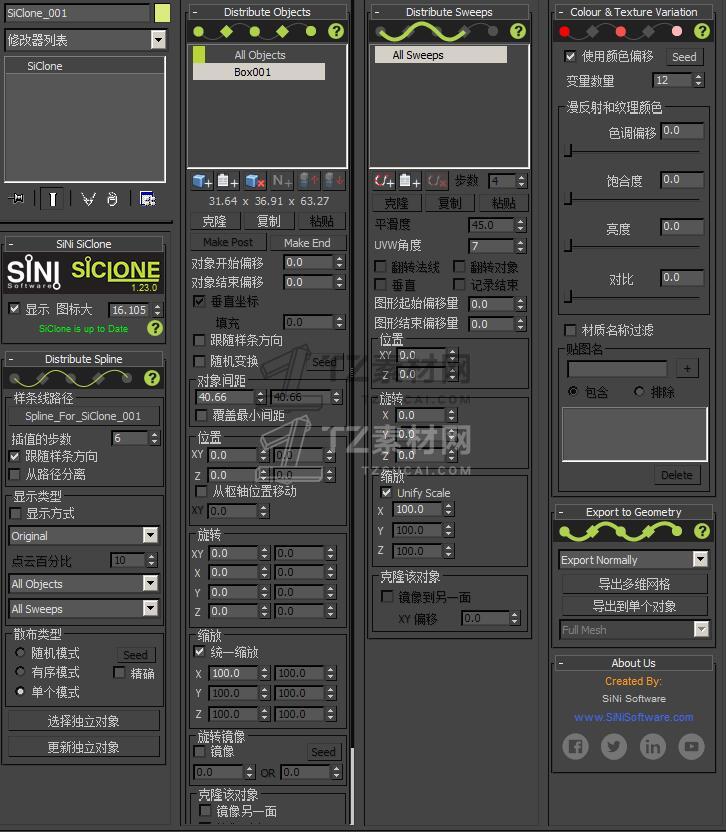The width and height of the screenshot is (726, 832).
Task: Collapse the Colour & Texture Variation header
Action: [633, 12]
